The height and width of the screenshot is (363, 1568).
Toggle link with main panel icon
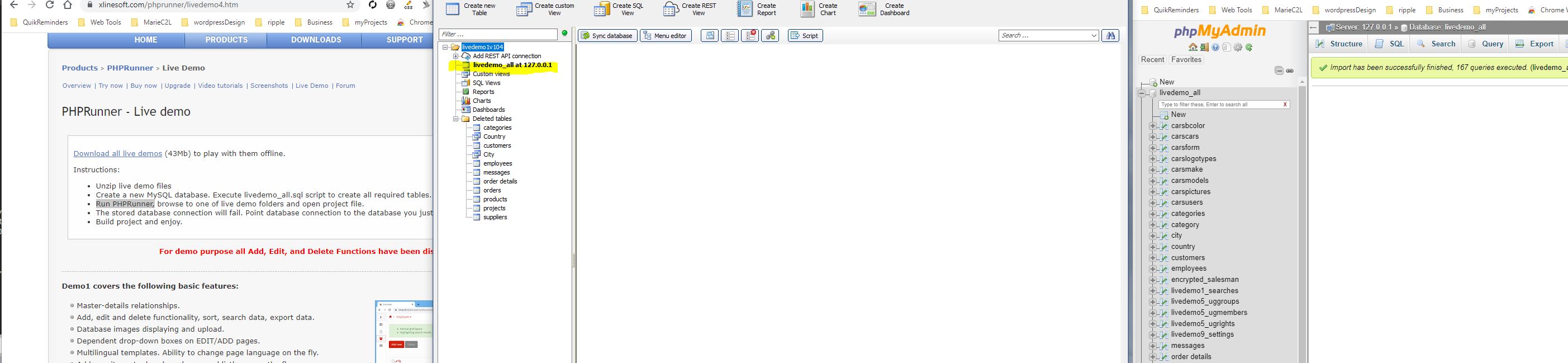[x=1290, y=70]
